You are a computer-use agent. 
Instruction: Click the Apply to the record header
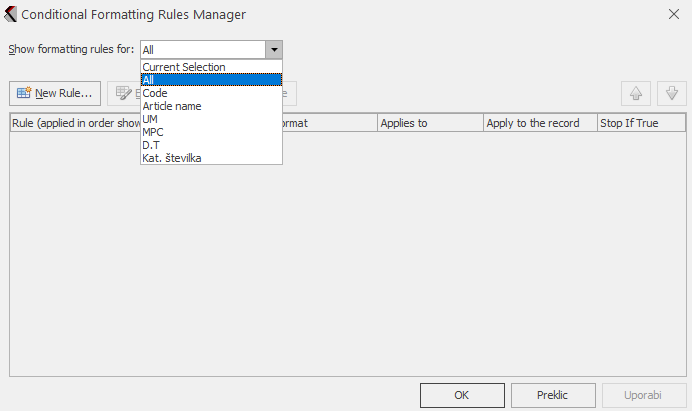(540, 123)
